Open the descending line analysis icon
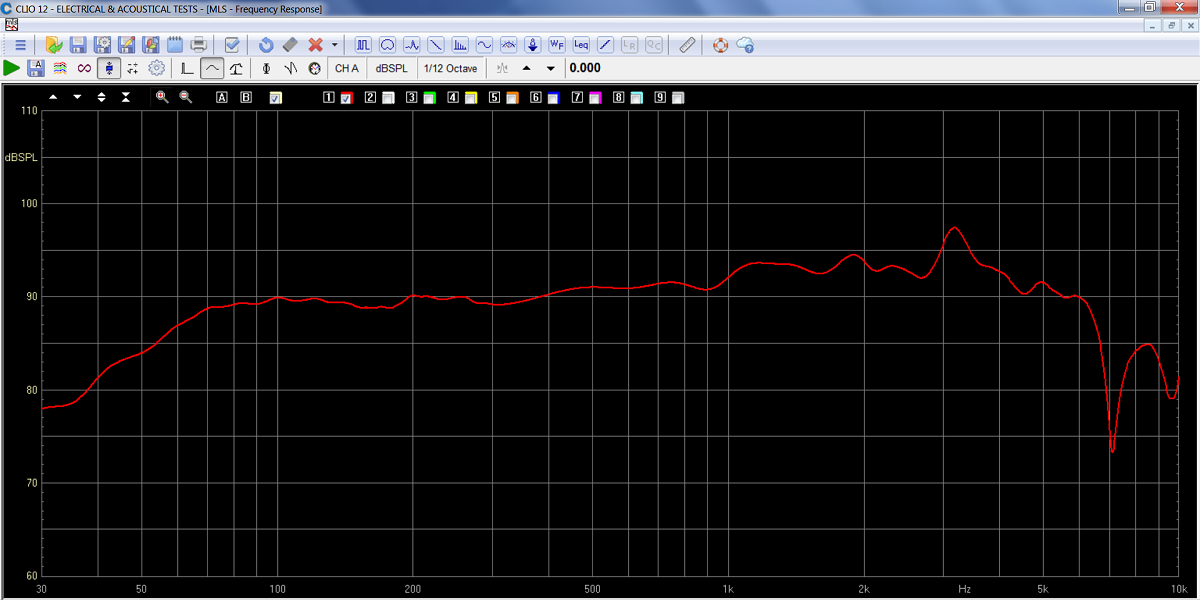1200x600 pixels. (435, 45)
